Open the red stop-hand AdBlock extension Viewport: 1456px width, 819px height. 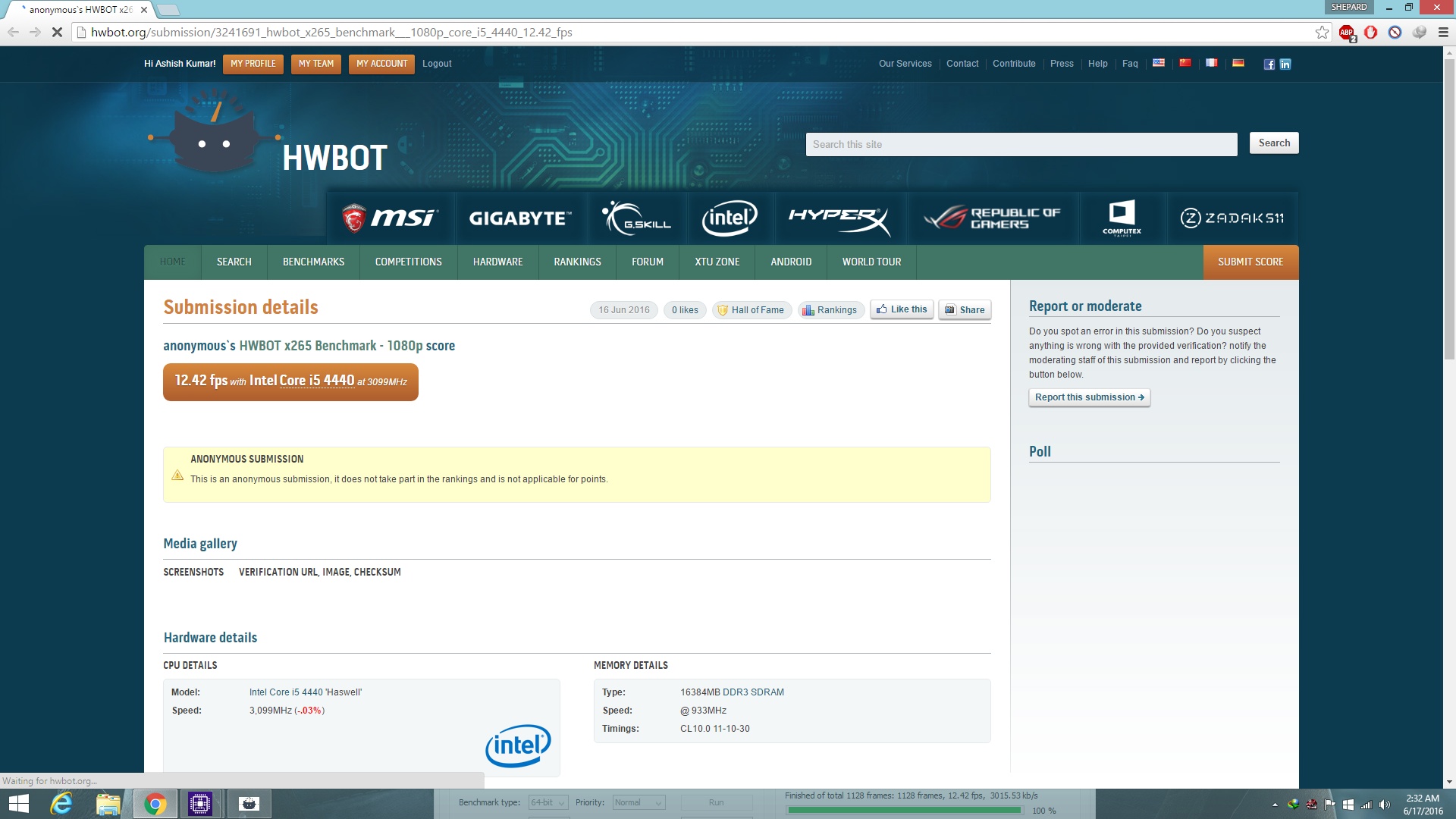pos(1370,32)
